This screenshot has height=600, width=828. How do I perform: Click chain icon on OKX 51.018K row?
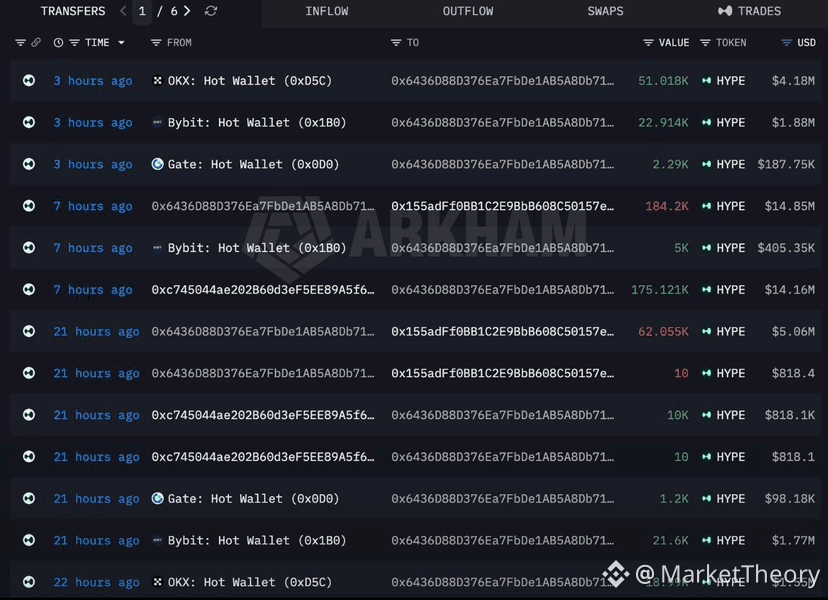coord(29,80)
